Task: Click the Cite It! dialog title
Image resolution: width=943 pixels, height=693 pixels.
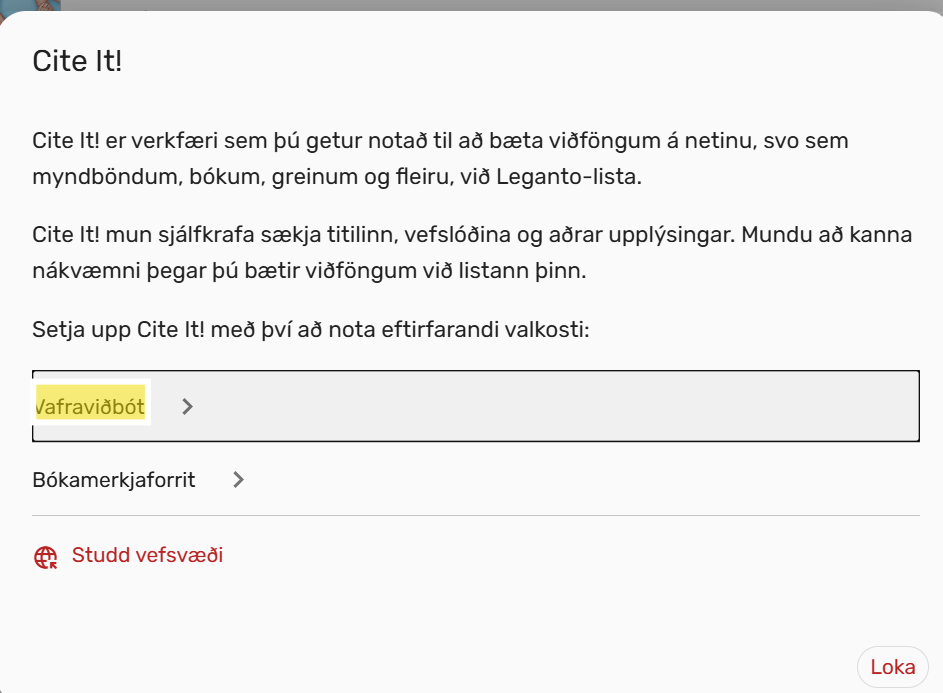Action: point(77,61)
